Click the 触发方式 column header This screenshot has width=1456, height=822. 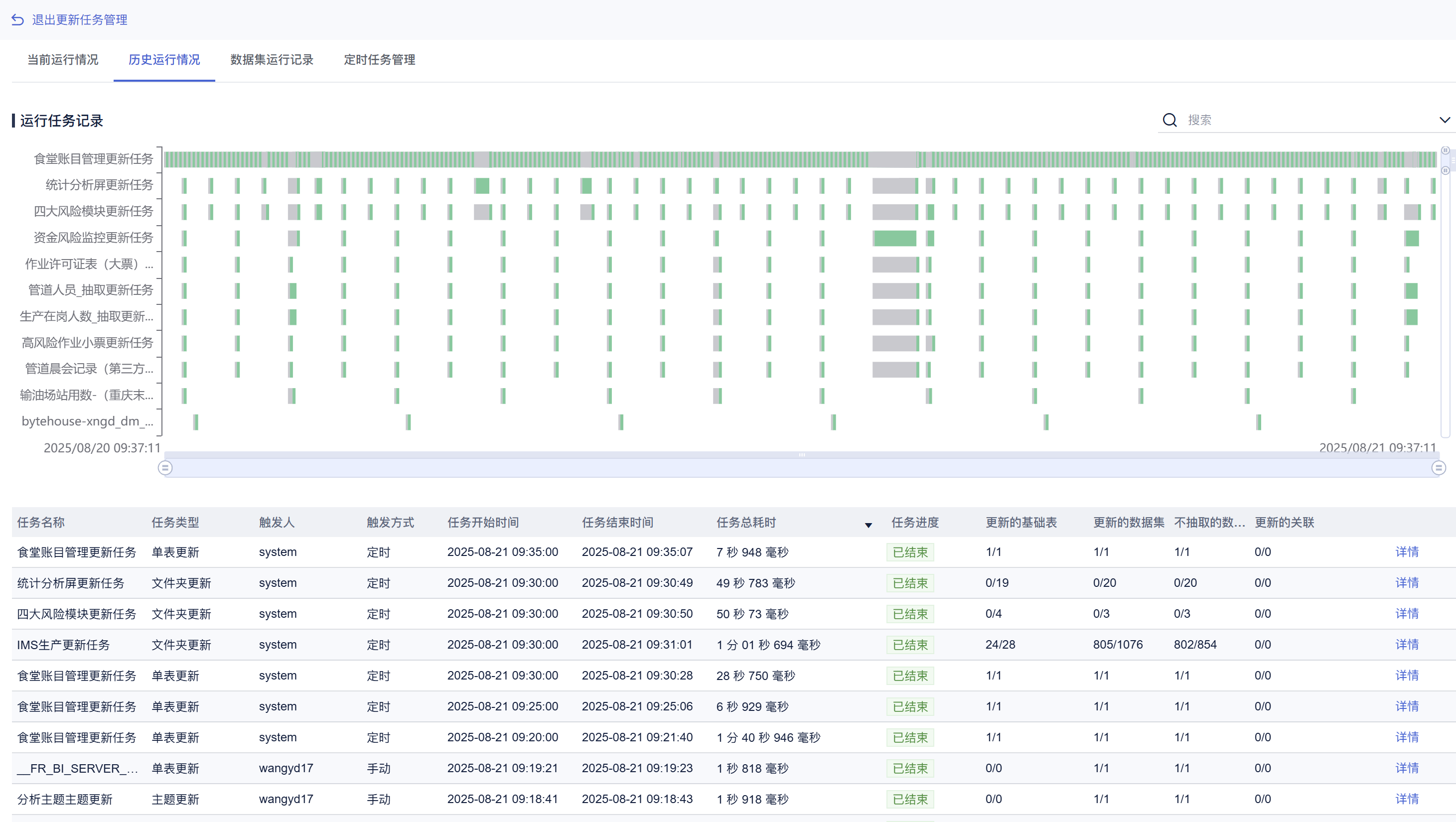tap(390, 522)
